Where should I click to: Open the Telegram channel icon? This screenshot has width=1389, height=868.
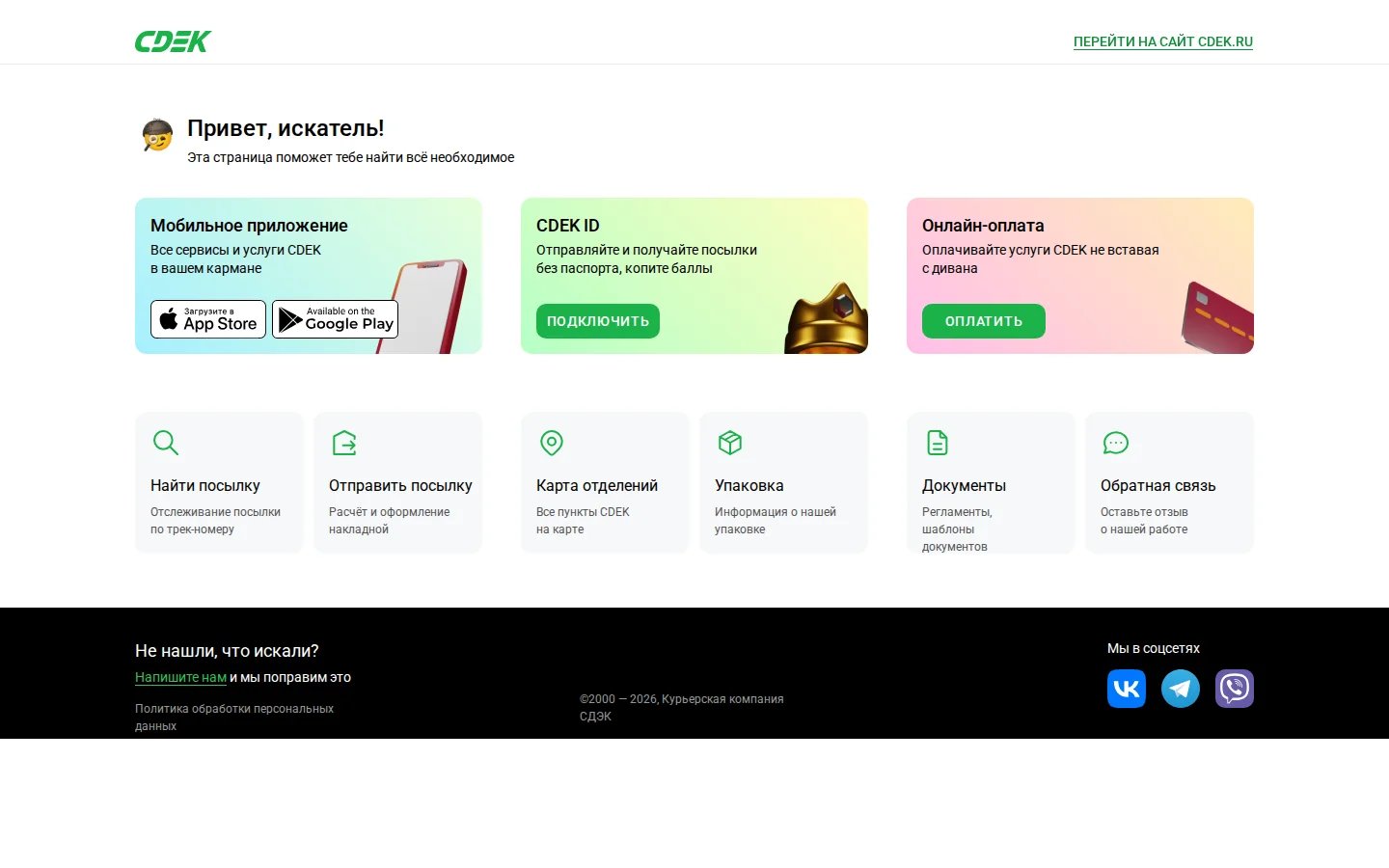pos(1181,689)
